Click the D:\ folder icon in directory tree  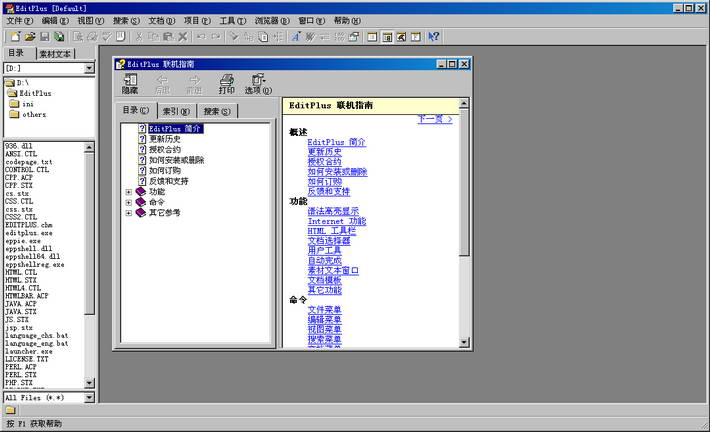(x=10, y=83)
